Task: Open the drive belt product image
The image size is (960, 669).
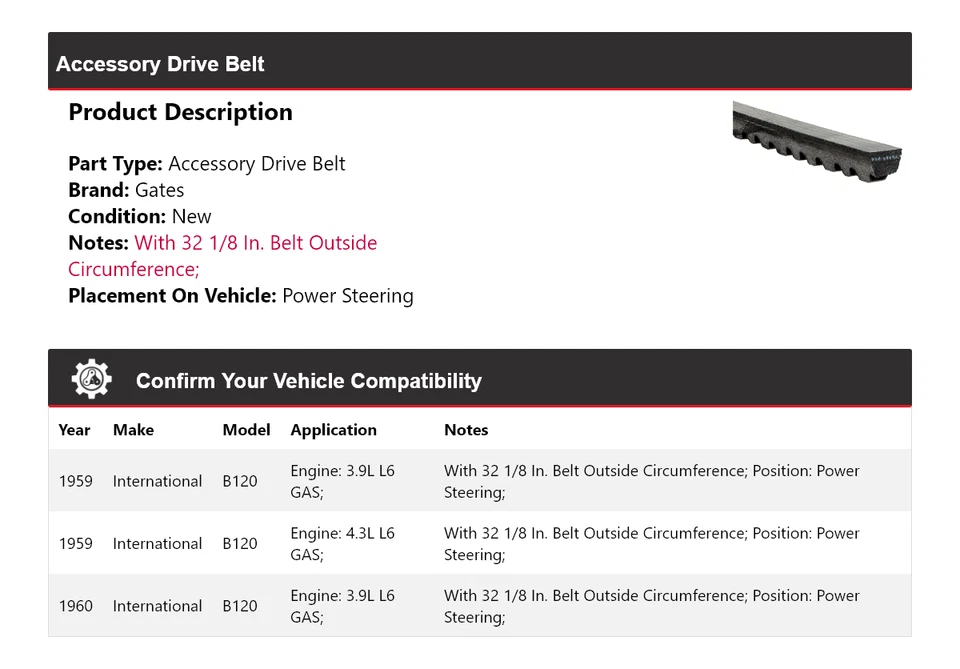Action: click(x=817, y=140)
